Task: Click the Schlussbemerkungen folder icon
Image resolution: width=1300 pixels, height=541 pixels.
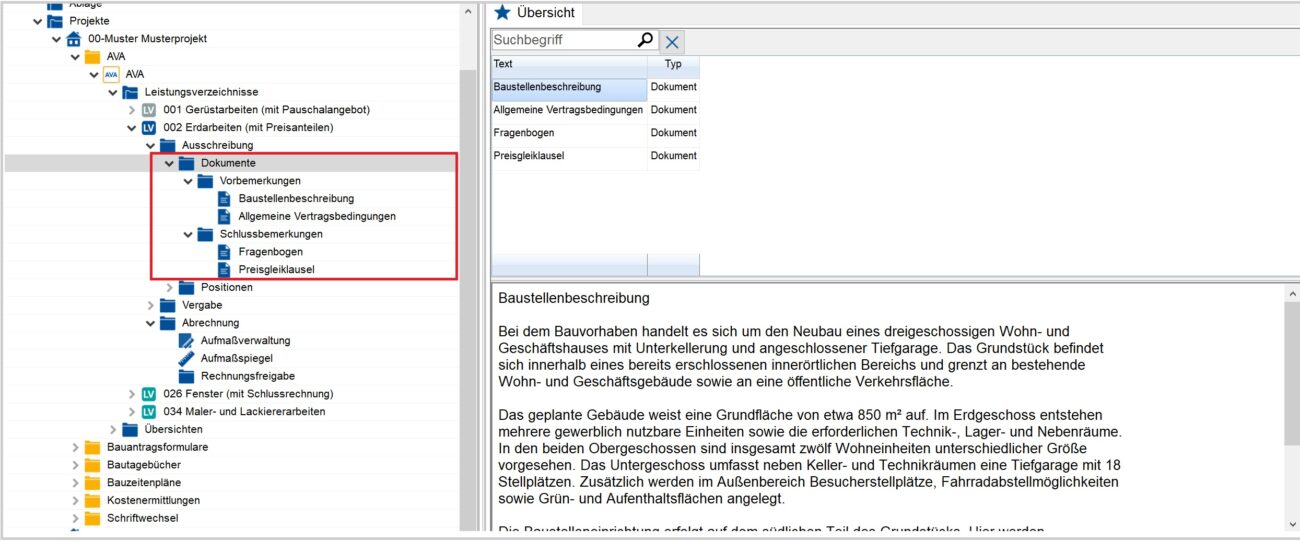Action: coord(205,234)
